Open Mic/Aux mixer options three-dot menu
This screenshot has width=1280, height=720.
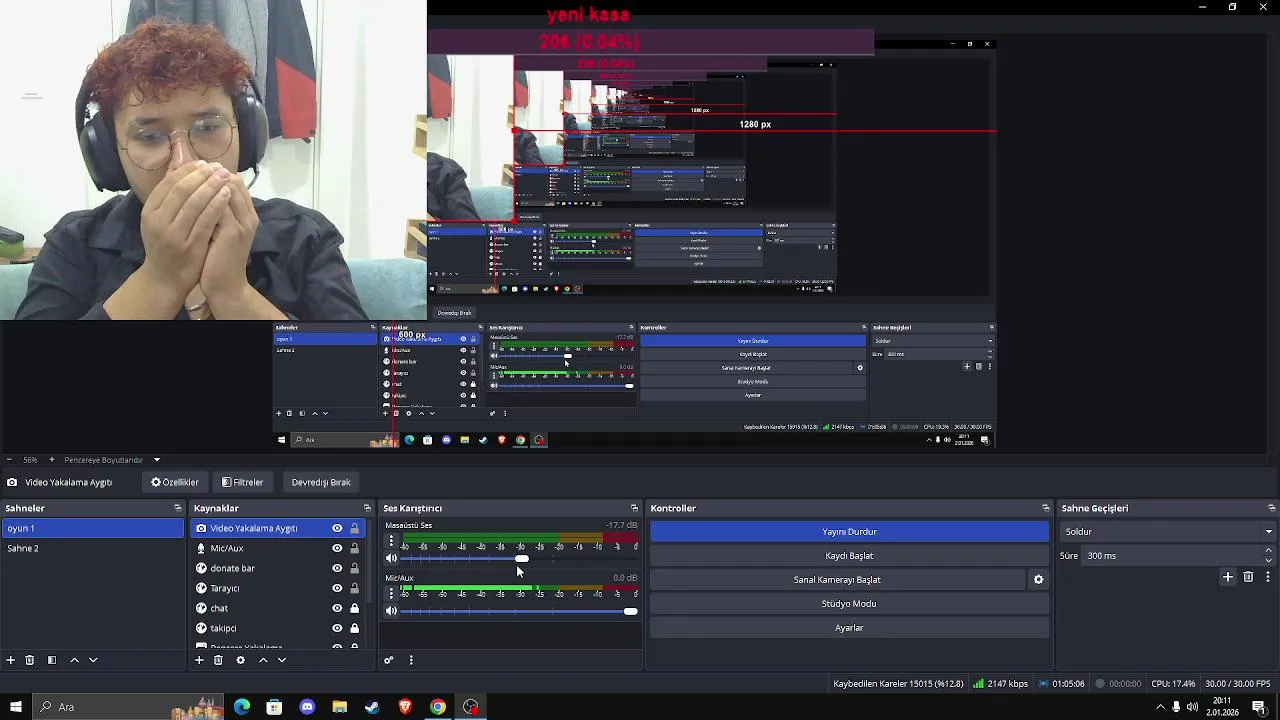[x=391, y=593]
